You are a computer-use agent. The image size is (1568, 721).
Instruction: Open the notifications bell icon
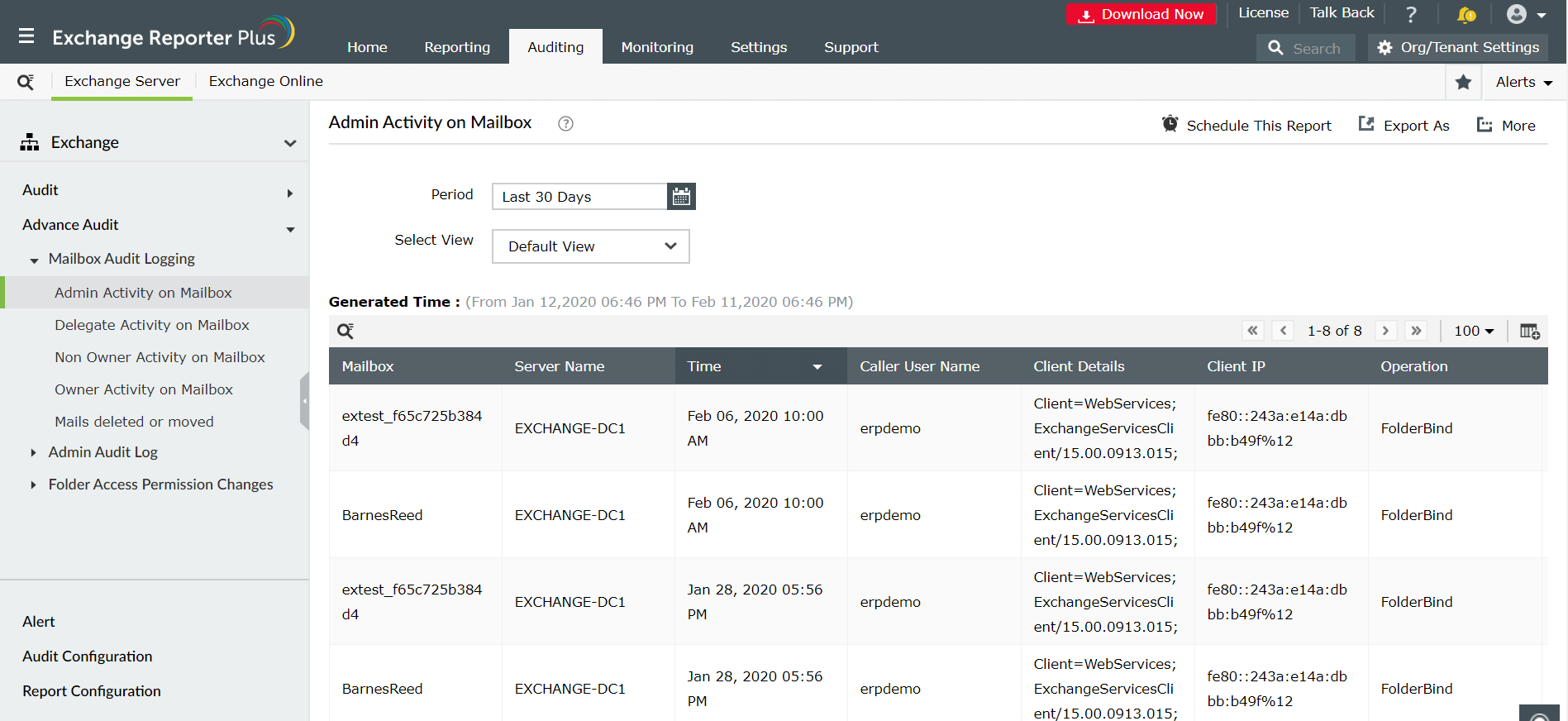1466,14
